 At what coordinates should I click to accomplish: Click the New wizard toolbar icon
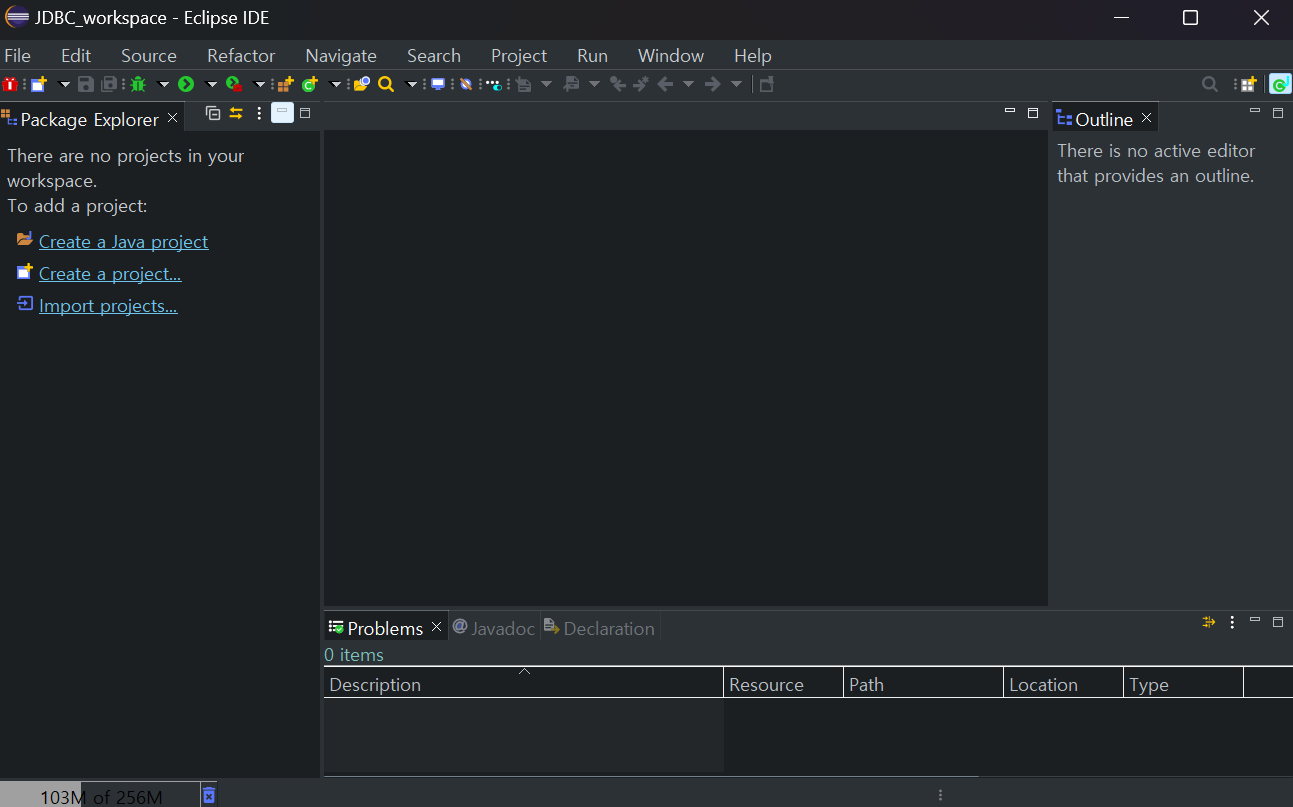pos(39,85)
